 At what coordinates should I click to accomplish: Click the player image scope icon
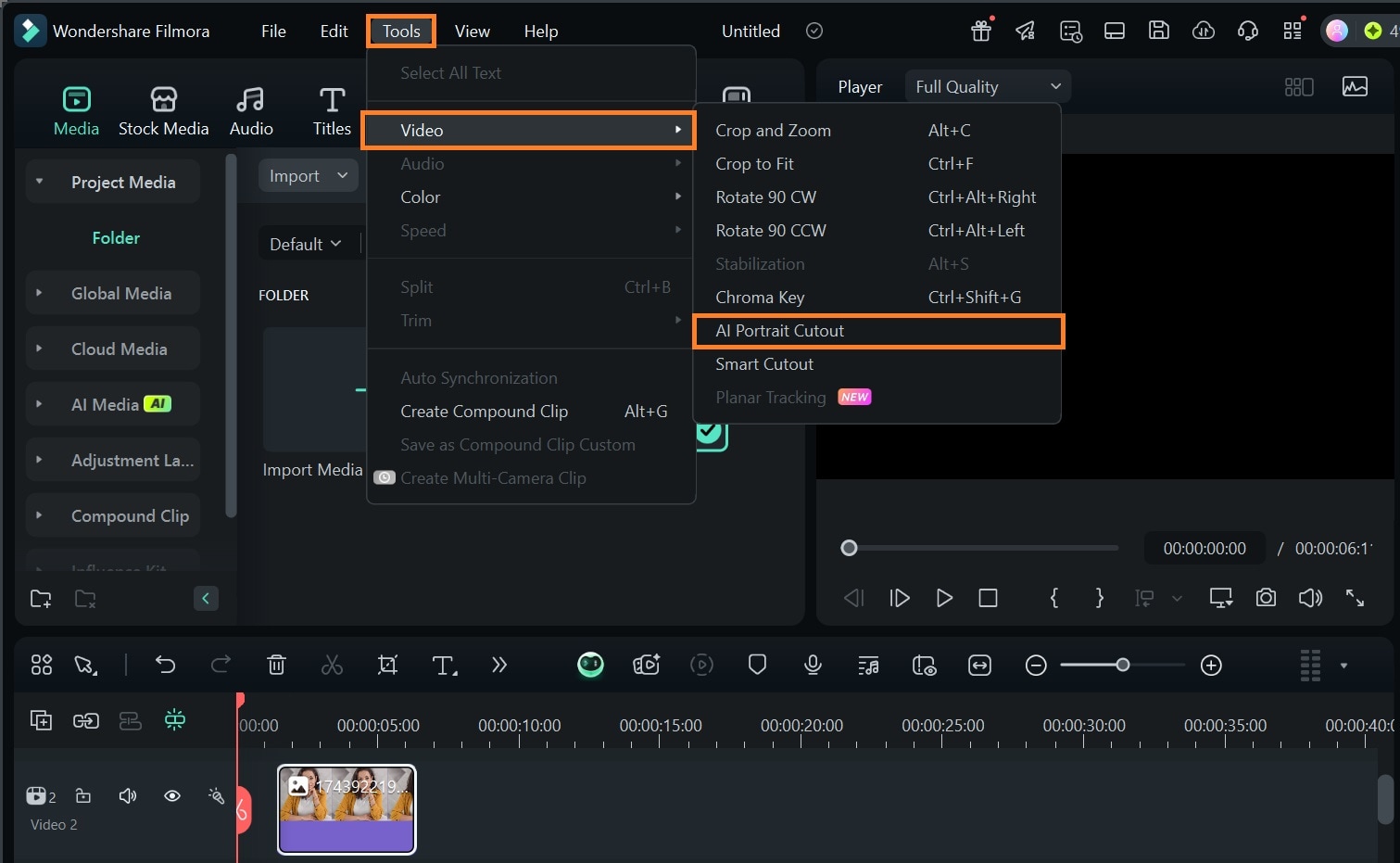1355,86
